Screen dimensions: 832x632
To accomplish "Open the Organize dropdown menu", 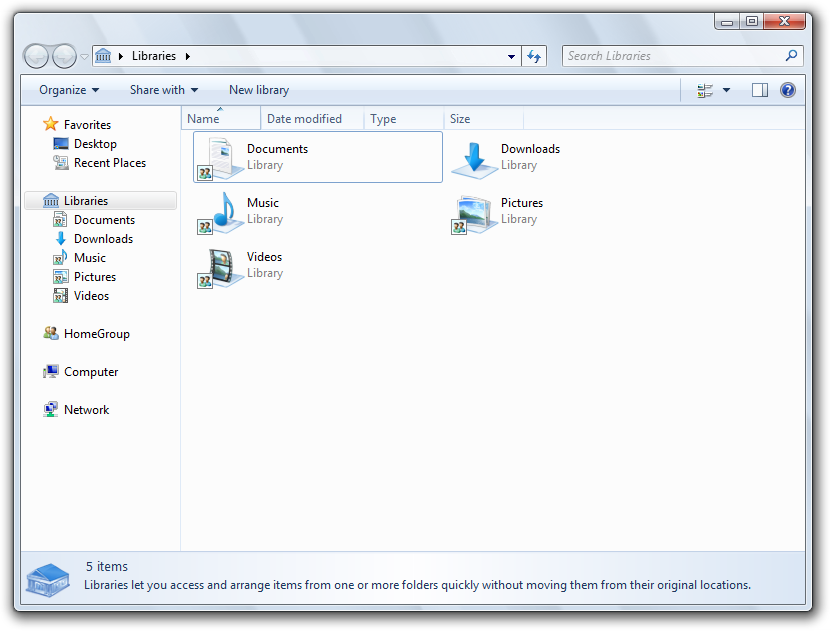I will click(69, 90).
